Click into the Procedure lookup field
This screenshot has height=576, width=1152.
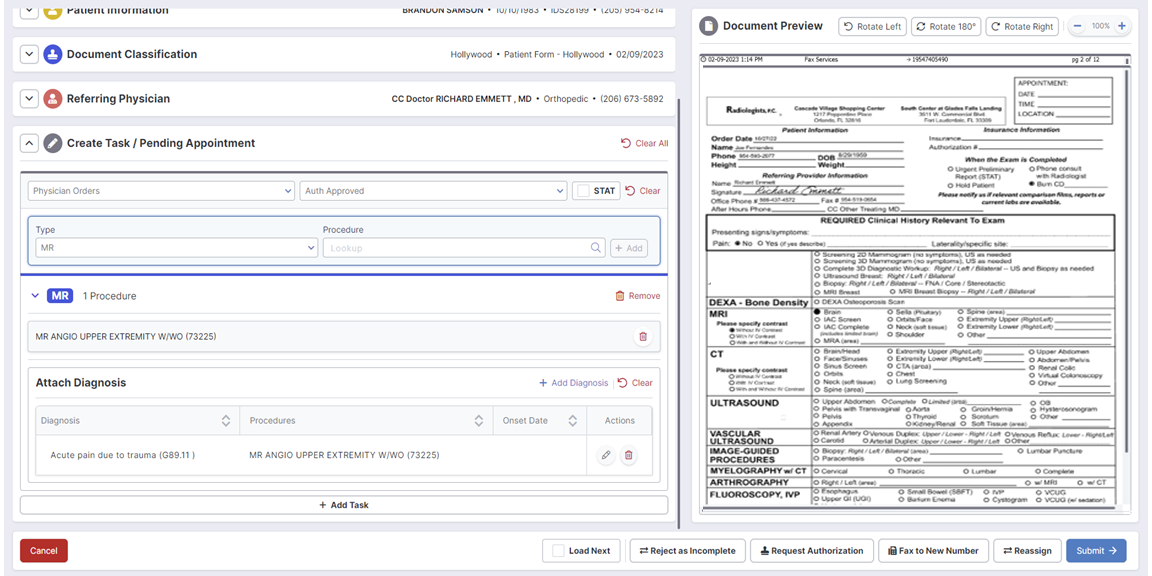455,248
